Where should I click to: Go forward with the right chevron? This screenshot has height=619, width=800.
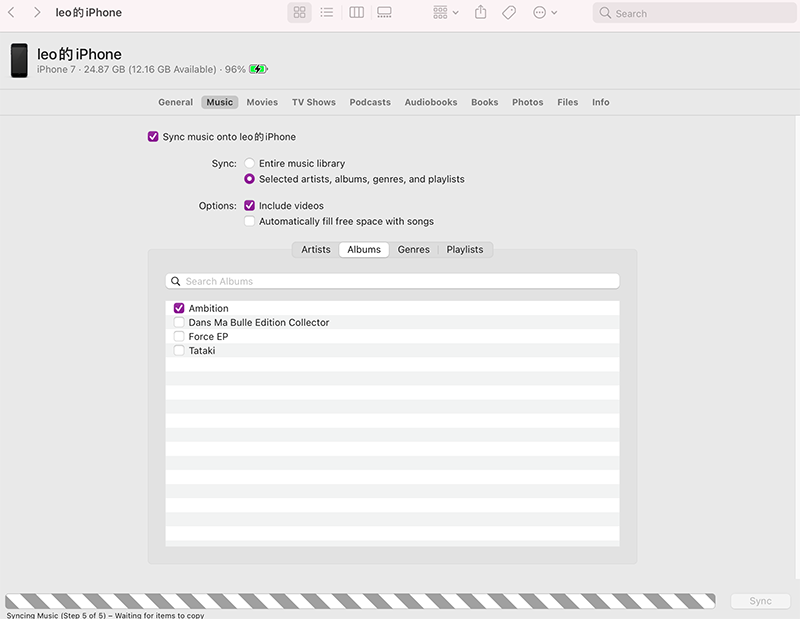(x=37, y=13)
